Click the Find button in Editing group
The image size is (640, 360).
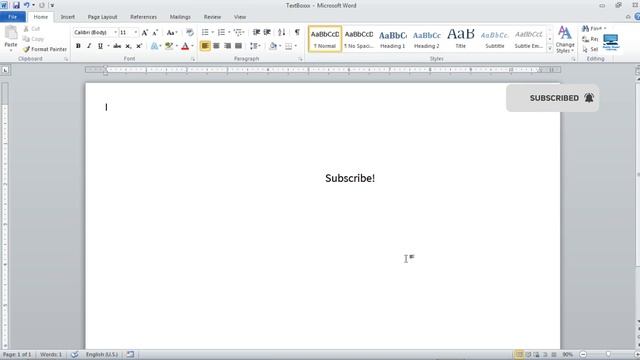tap(593, 28)
